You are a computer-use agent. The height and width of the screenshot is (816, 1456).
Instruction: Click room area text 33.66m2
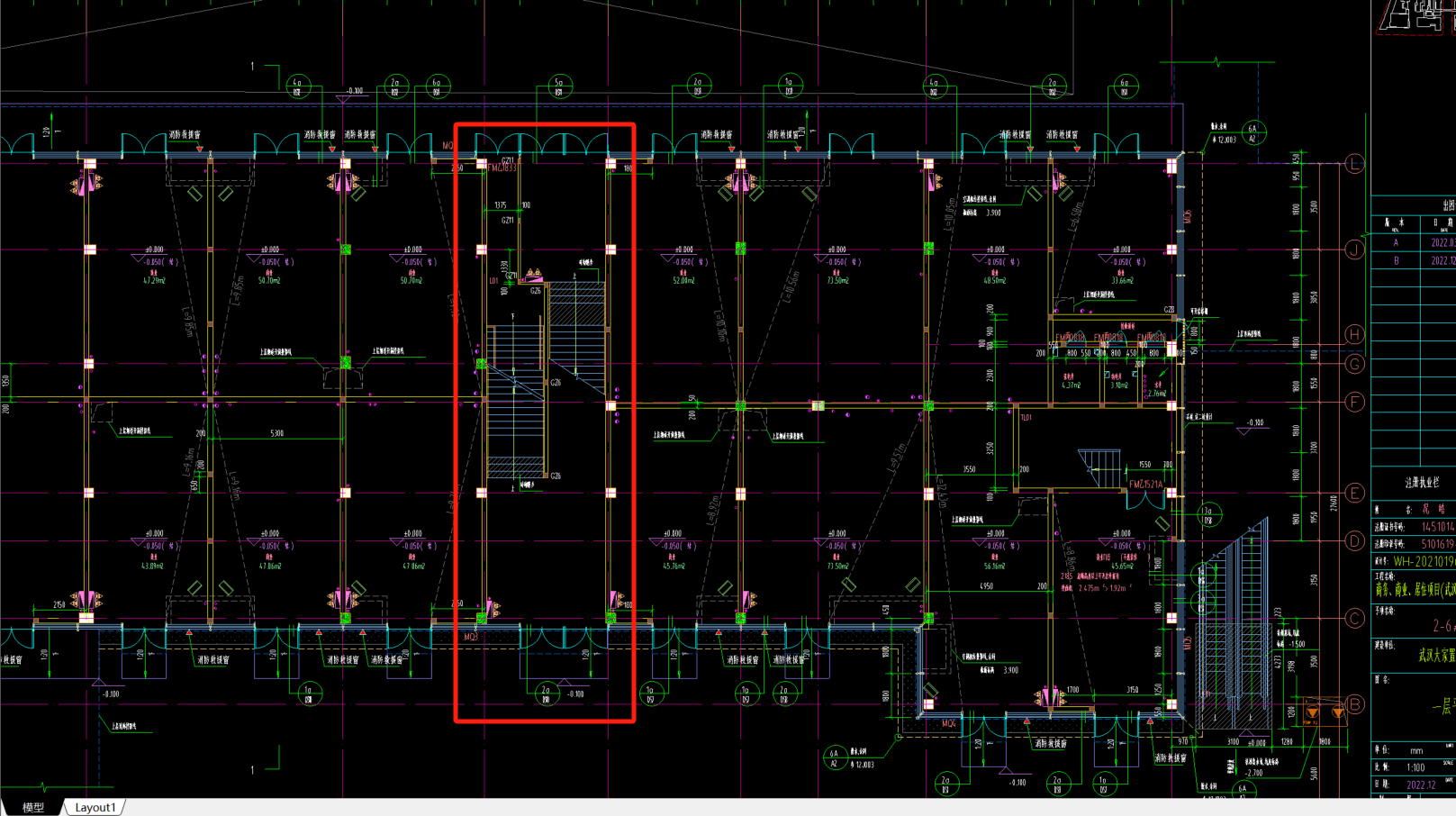[x=1122, y=280]
